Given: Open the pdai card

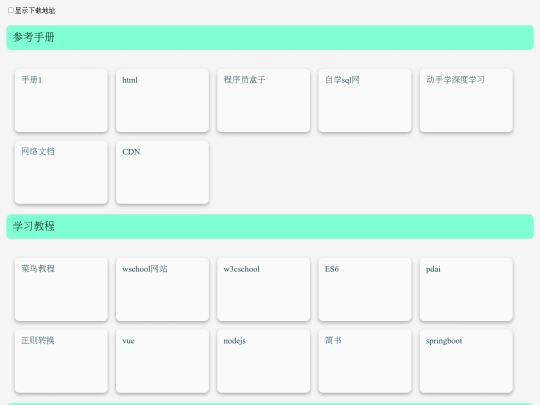Looking at the screenshot, I should (x=466, y=289).
